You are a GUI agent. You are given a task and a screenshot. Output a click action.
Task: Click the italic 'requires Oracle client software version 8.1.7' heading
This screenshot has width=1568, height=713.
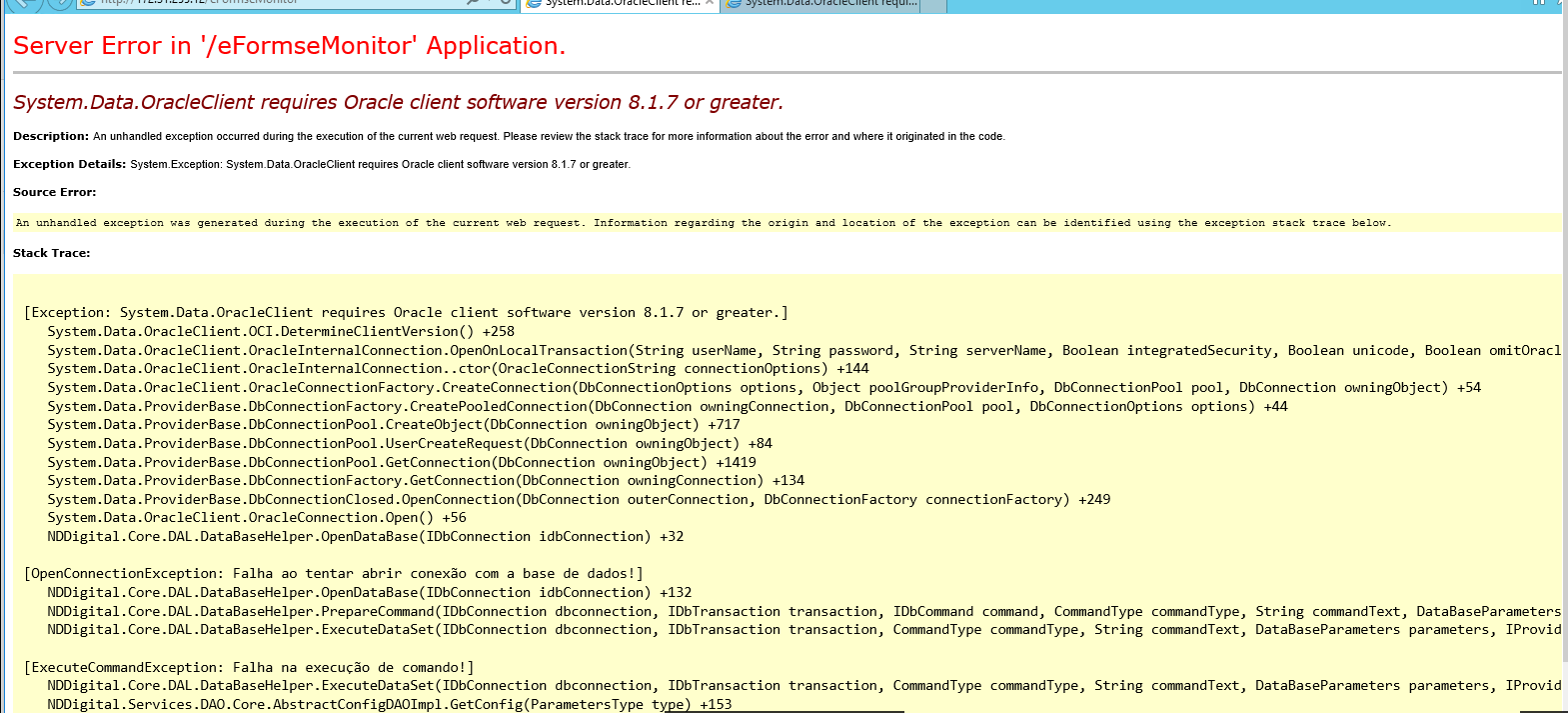point(398,102)
